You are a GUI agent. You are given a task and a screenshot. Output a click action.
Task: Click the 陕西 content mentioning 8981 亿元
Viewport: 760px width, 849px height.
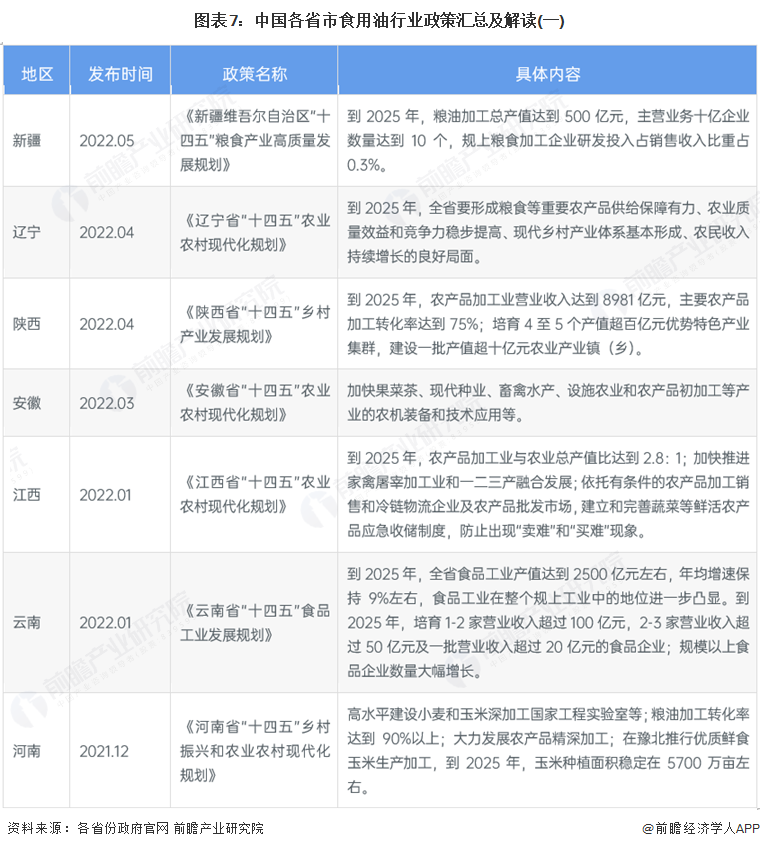[548, 324]
